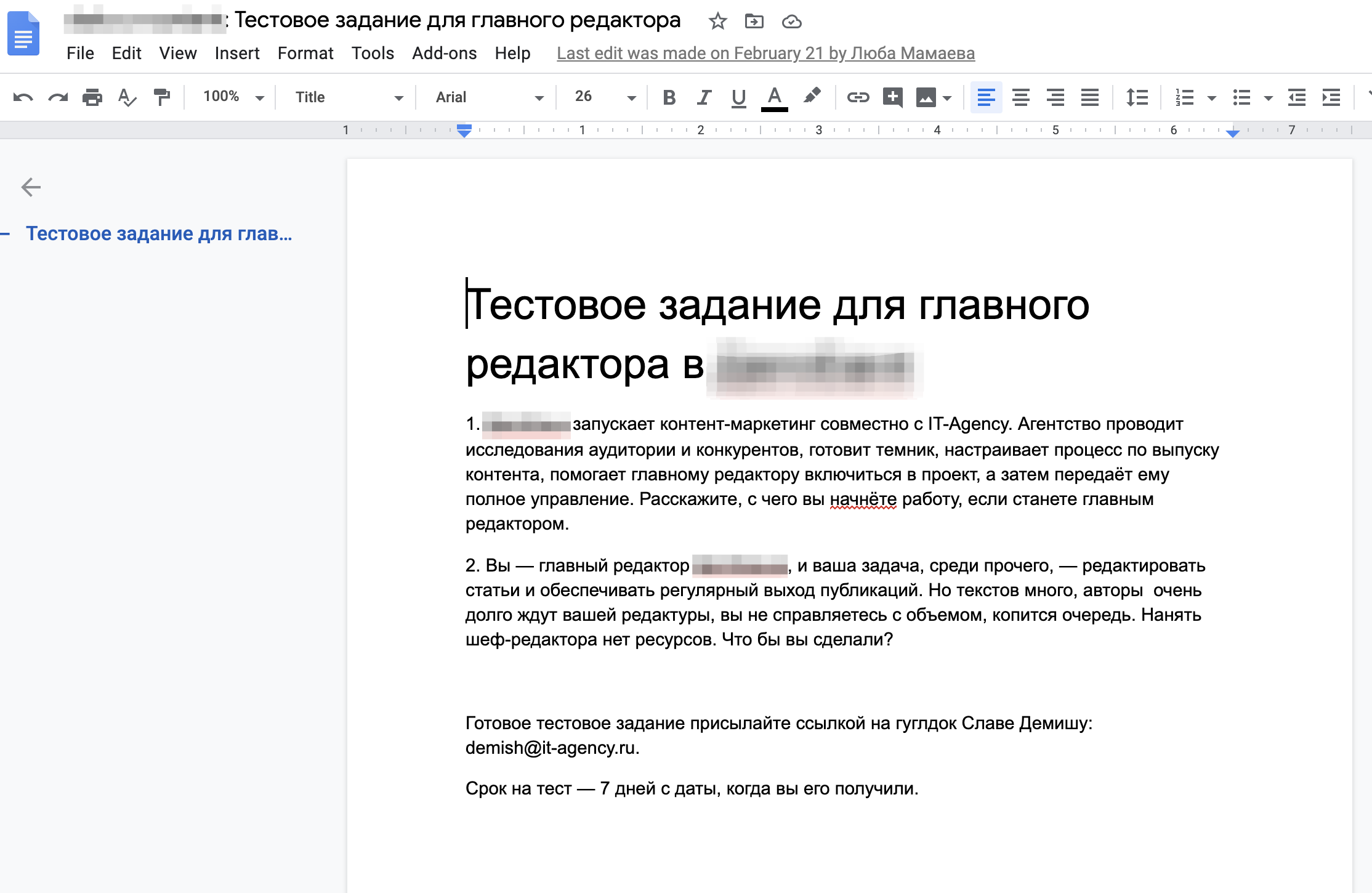Set center text alignment
Viewport: 1372px width, 893px height.
(1020, 97)
